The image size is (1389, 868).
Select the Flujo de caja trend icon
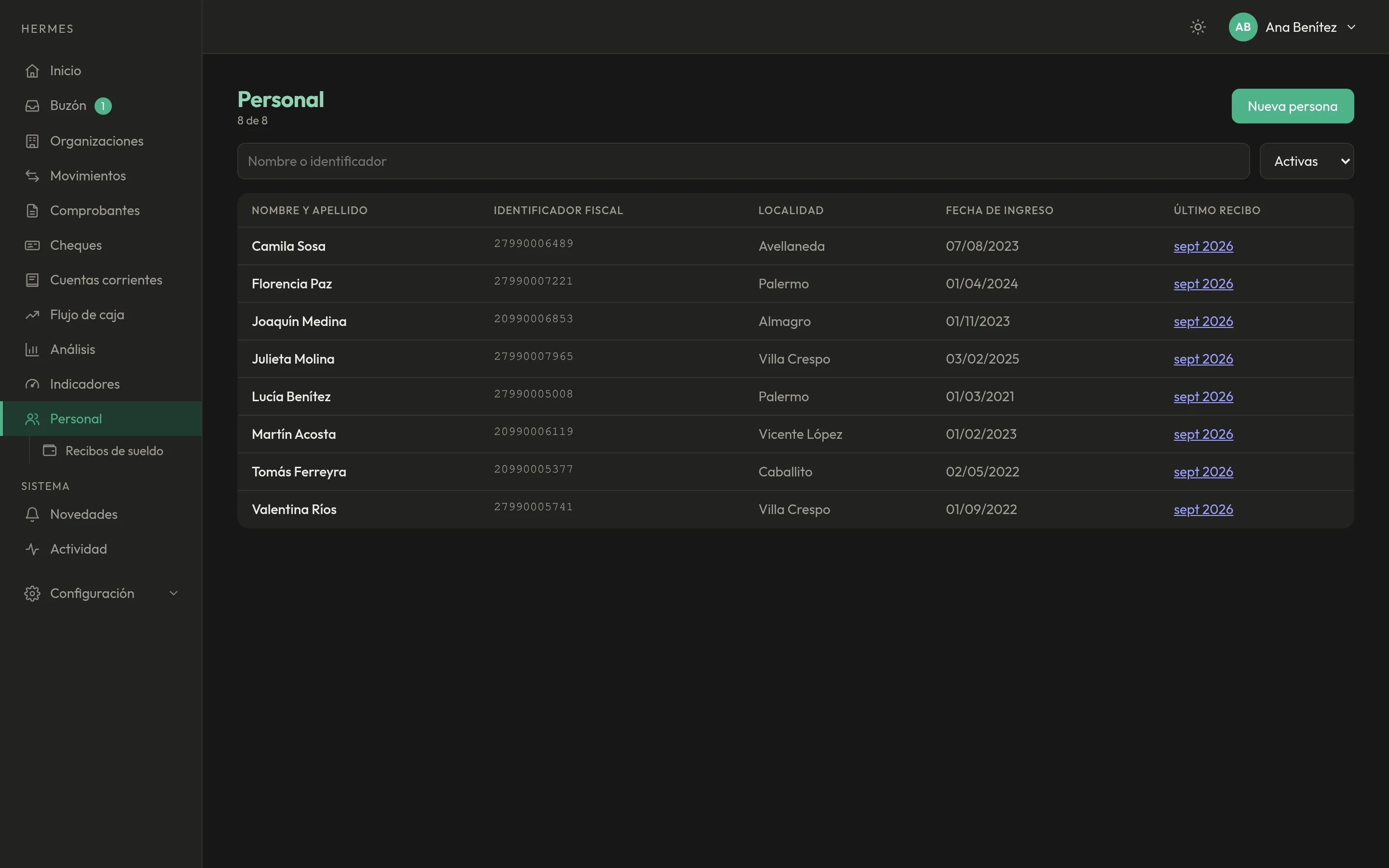point(32,314)
